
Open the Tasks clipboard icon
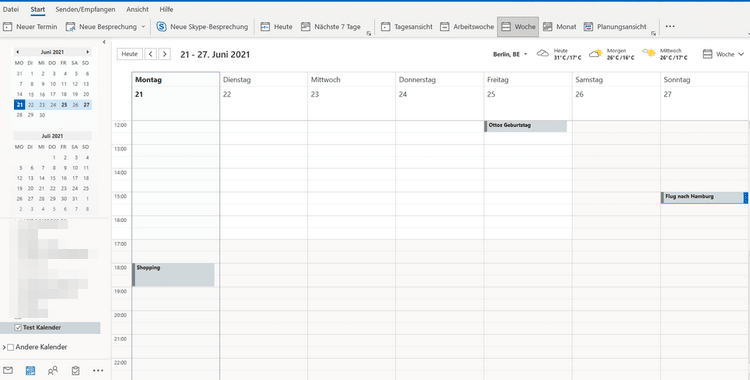(75, 370)
